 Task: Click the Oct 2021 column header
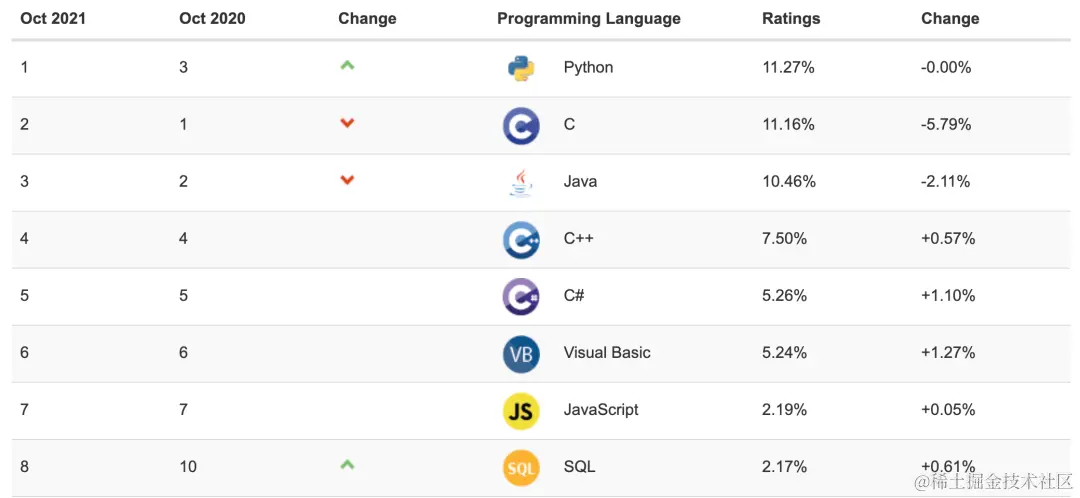click(x=53, y=19)
